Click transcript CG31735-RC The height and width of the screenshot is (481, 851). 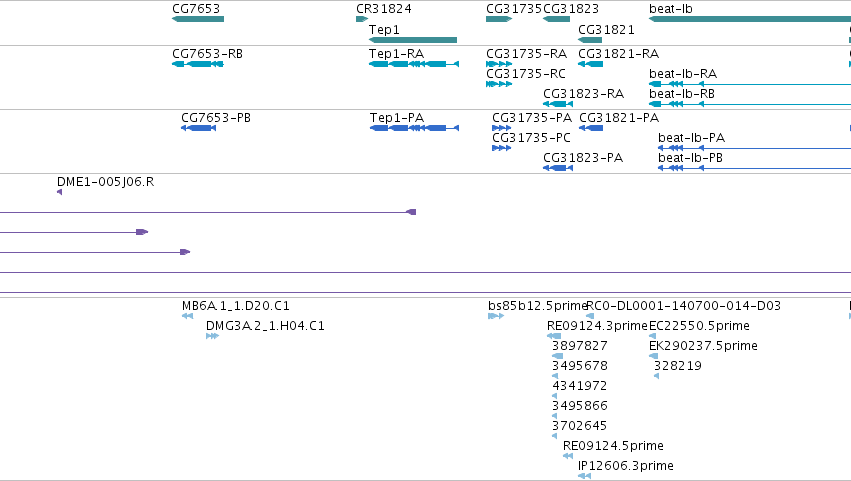point(499,84)
